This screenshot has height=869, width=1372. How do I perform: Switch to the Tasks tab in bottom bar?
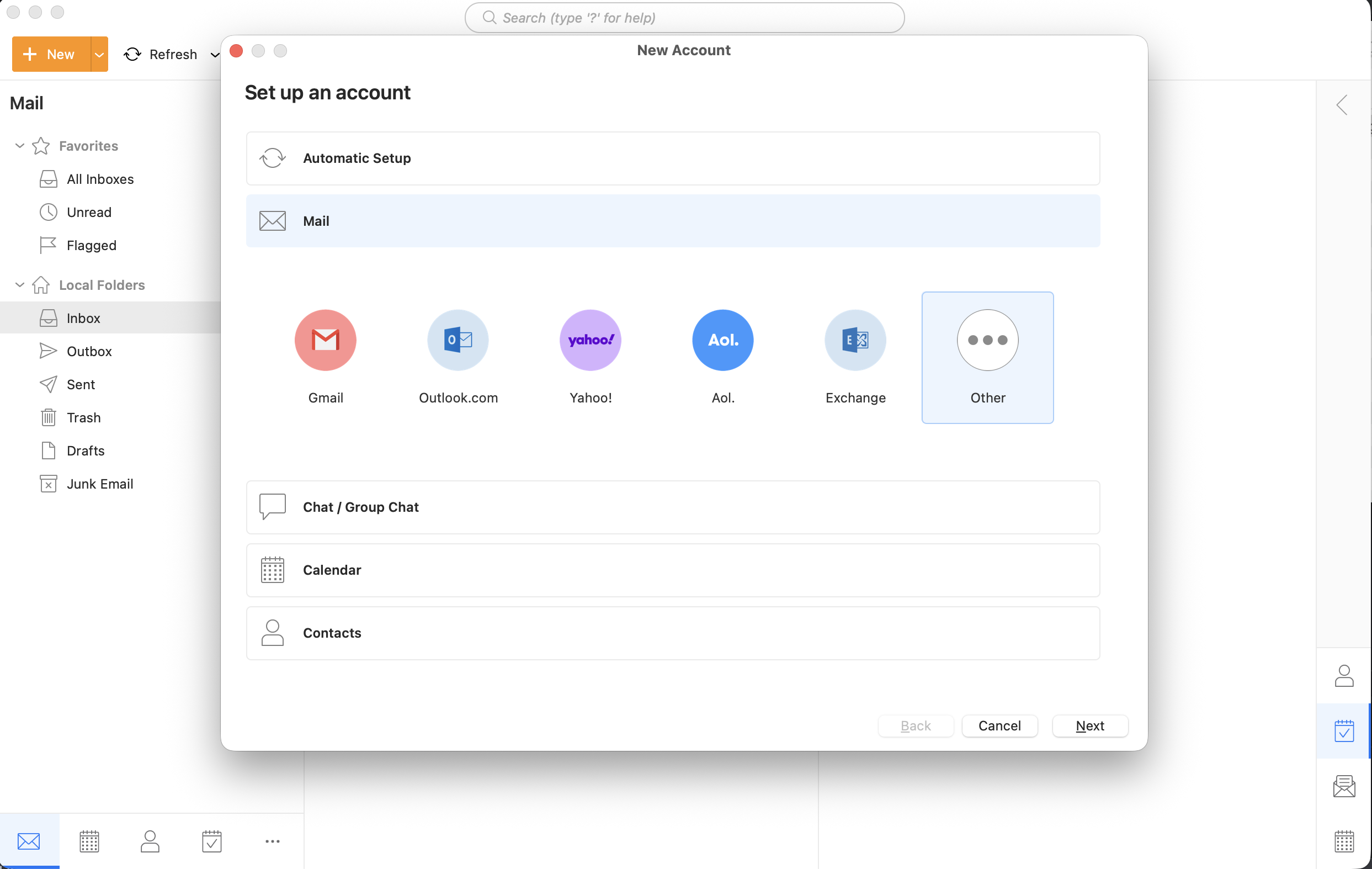pos(211,841)
